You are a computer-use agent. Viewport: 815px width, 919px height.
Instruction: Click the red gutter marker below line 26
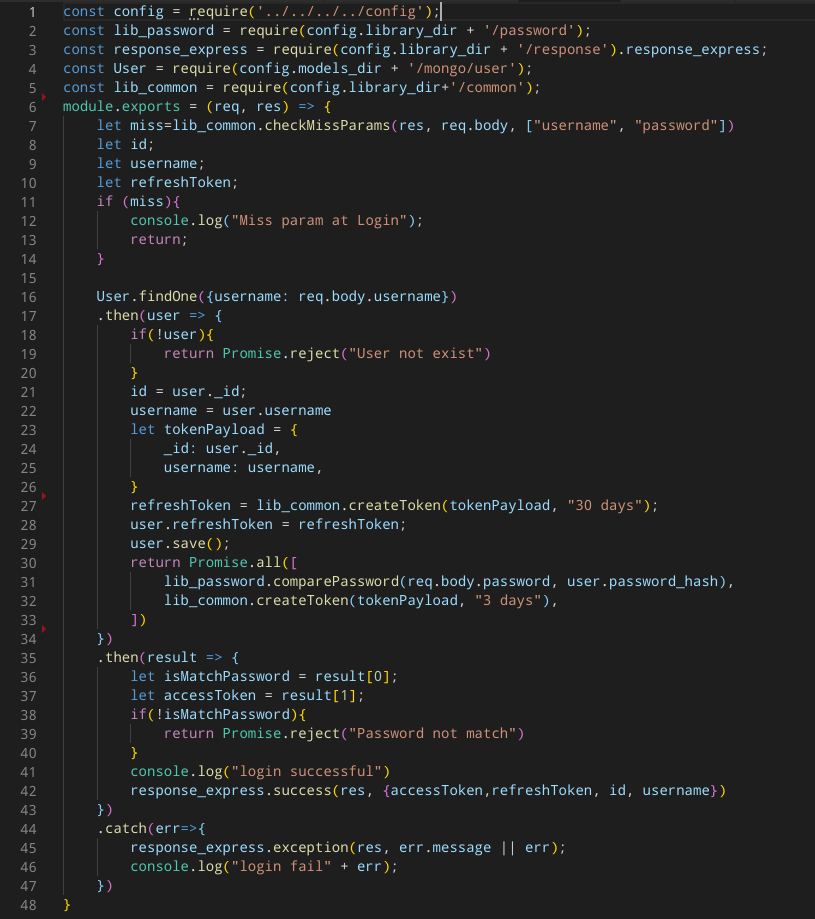coord(44,496)
